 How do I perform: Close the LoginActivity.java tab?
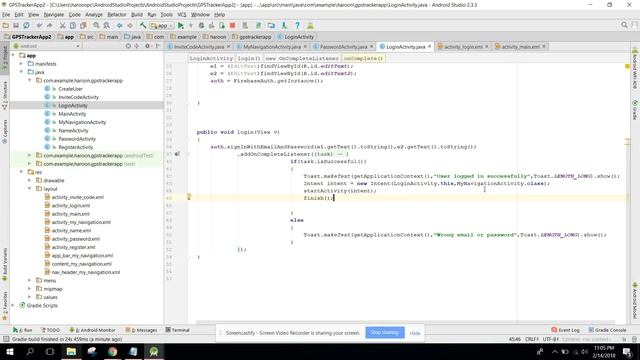pos(429,47)
